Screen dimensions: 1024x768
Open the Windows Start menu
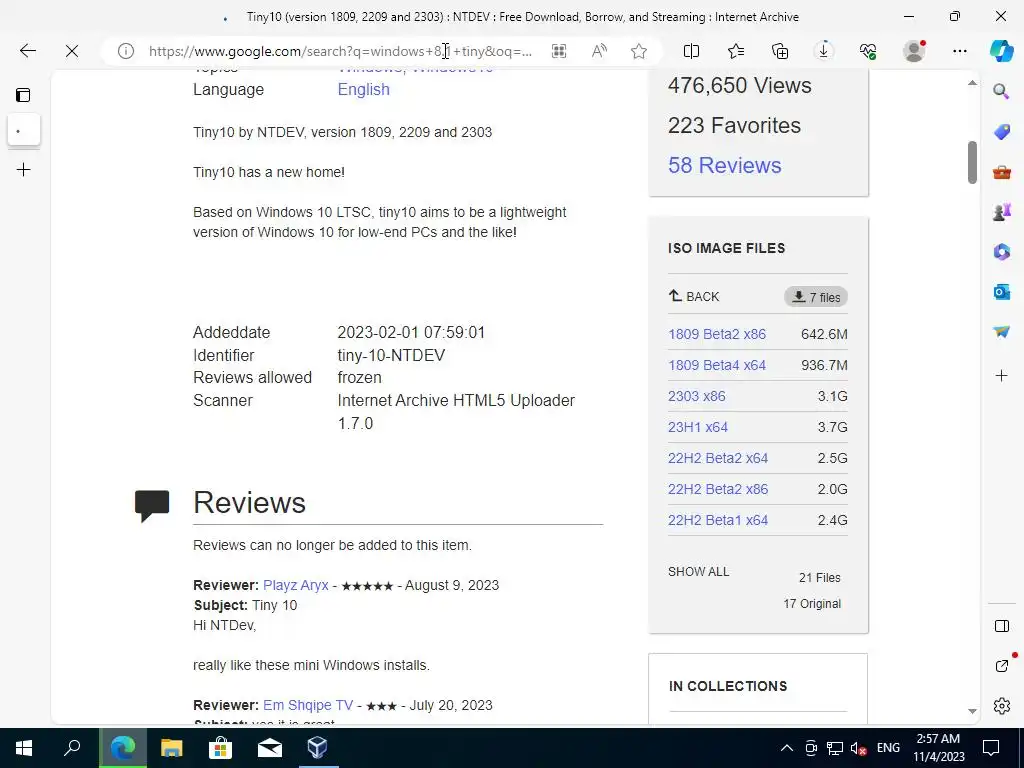tap(24, 748)
